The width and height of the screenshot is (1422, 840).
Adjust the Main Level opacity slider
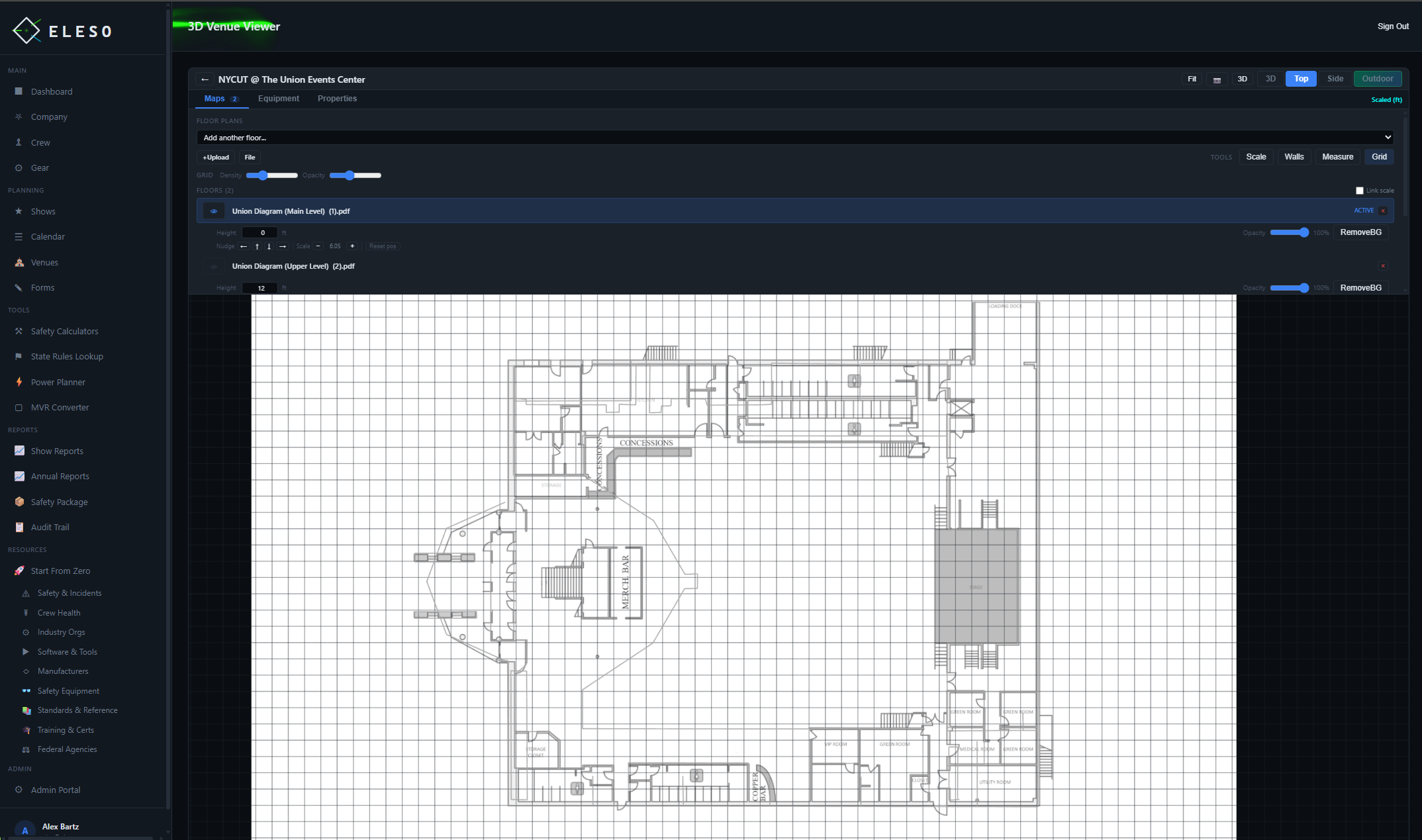(1288, 232)
